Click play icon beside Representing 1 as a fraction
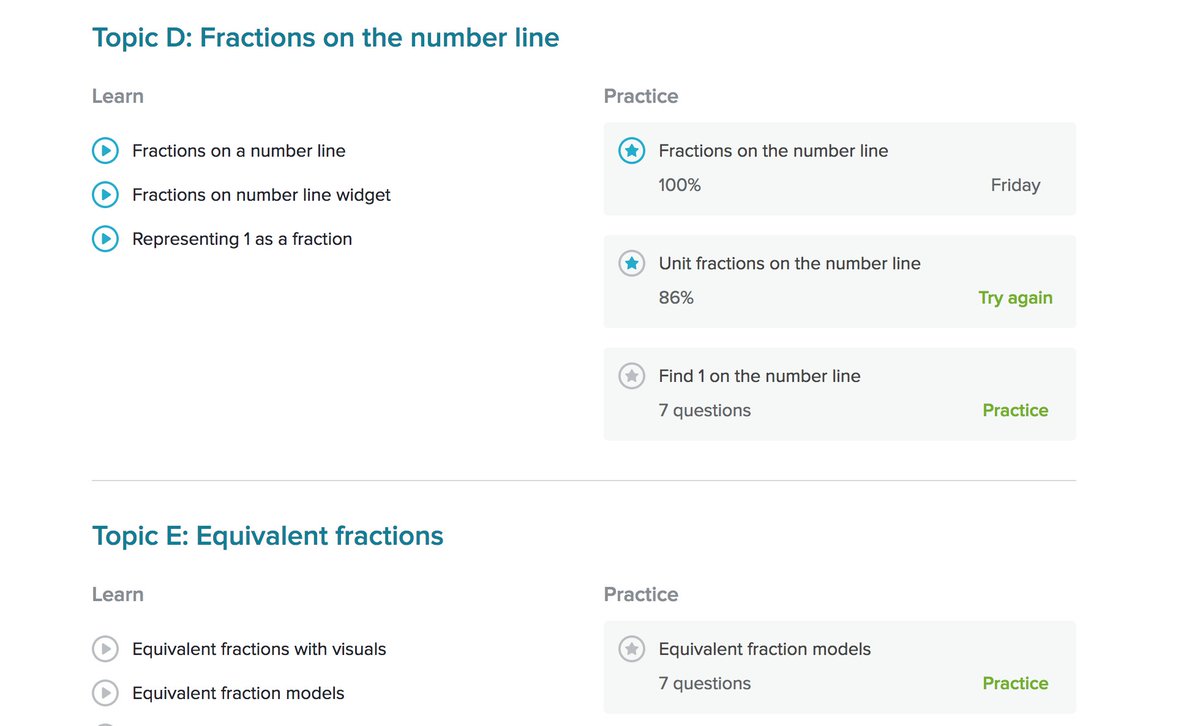 click(105, 239)
